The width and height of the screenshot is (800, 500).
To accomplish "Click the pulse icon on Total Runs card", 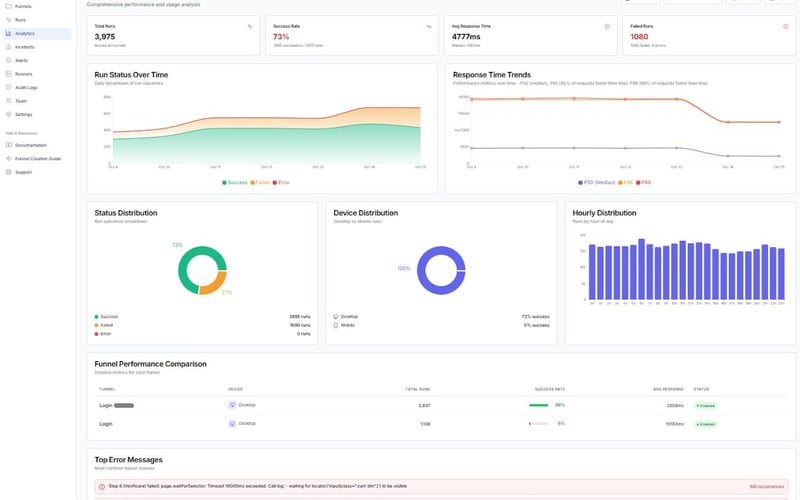I will point(249,26).
